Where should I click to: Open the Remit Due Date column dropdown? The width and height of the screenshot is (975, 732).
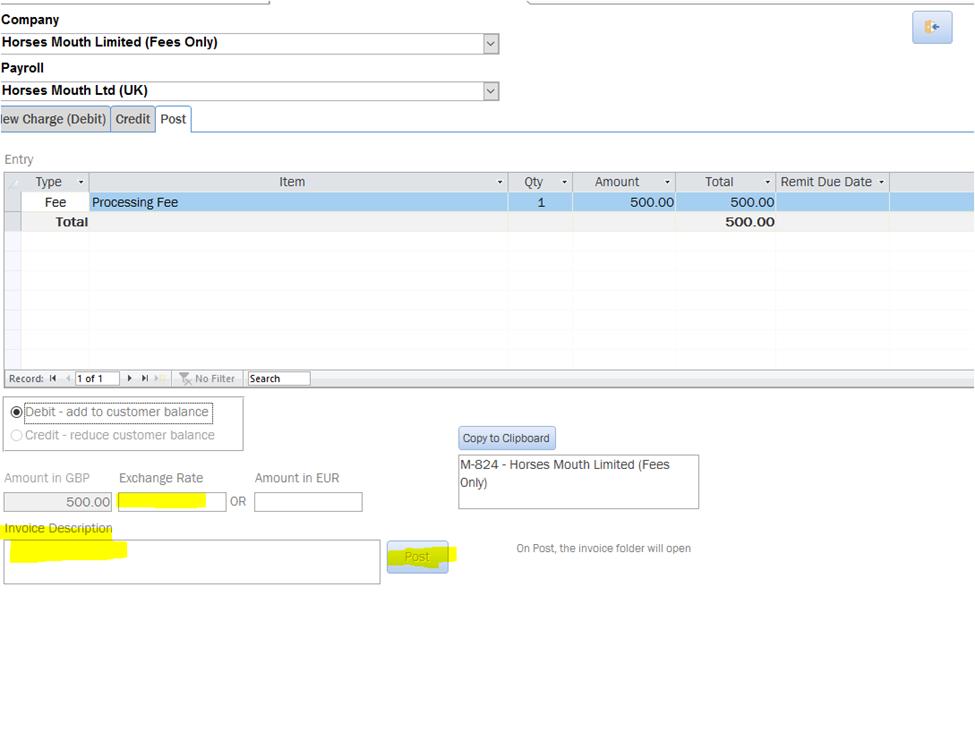click(x=881, y=182)
